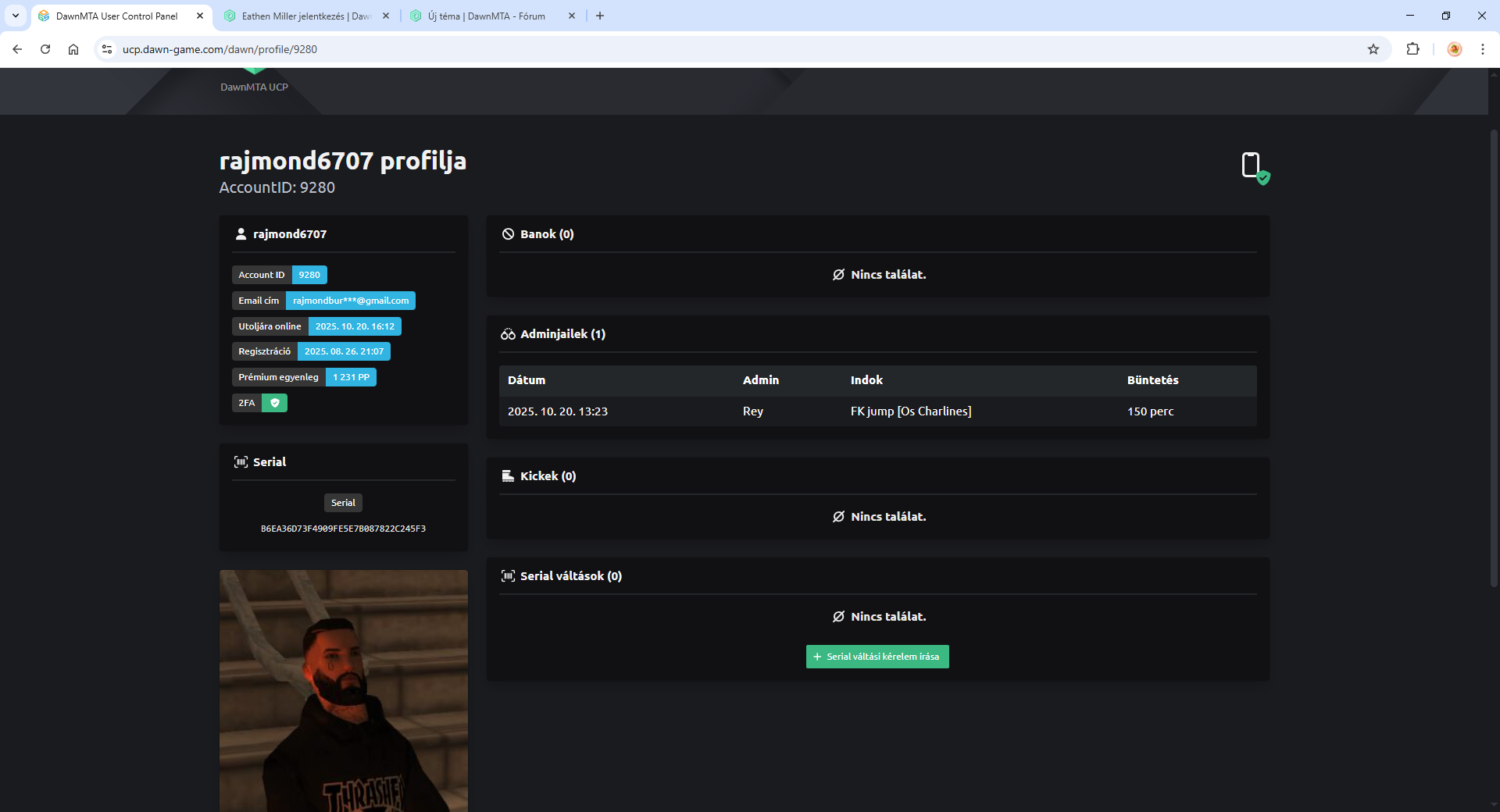1500x812 pixels.
Task: Open the tab search dropdown arrow
Action: tap(16, 16)
